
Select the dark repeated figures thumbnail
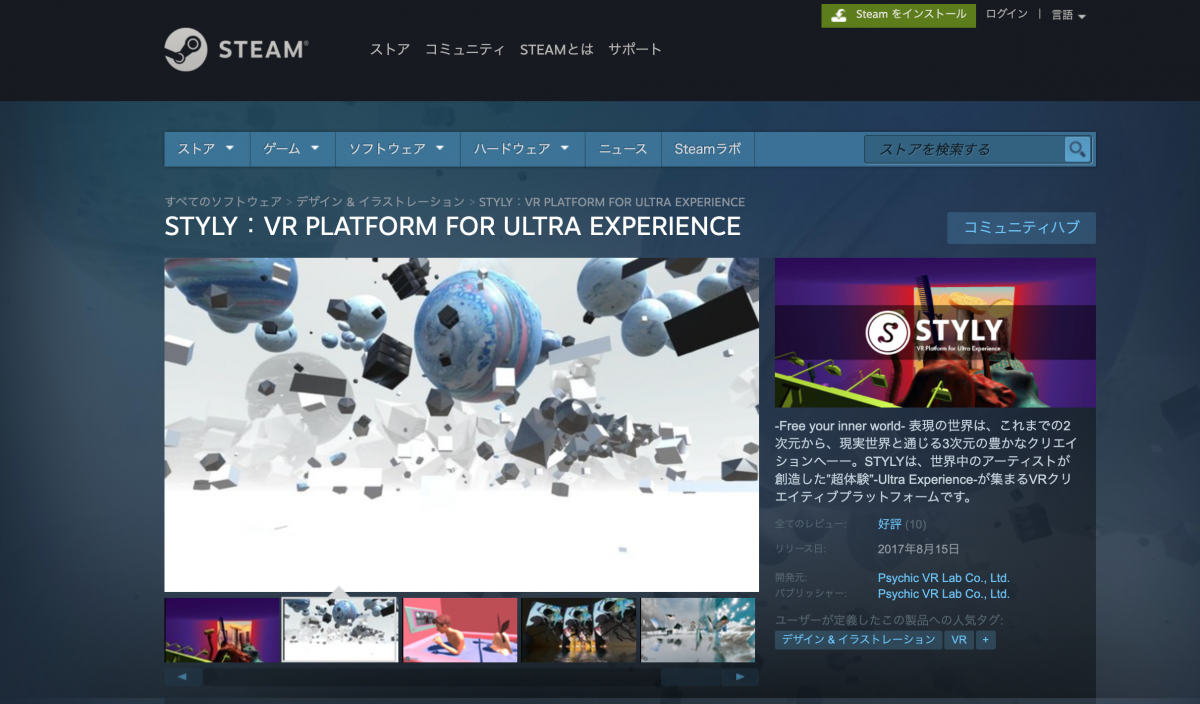579,630
